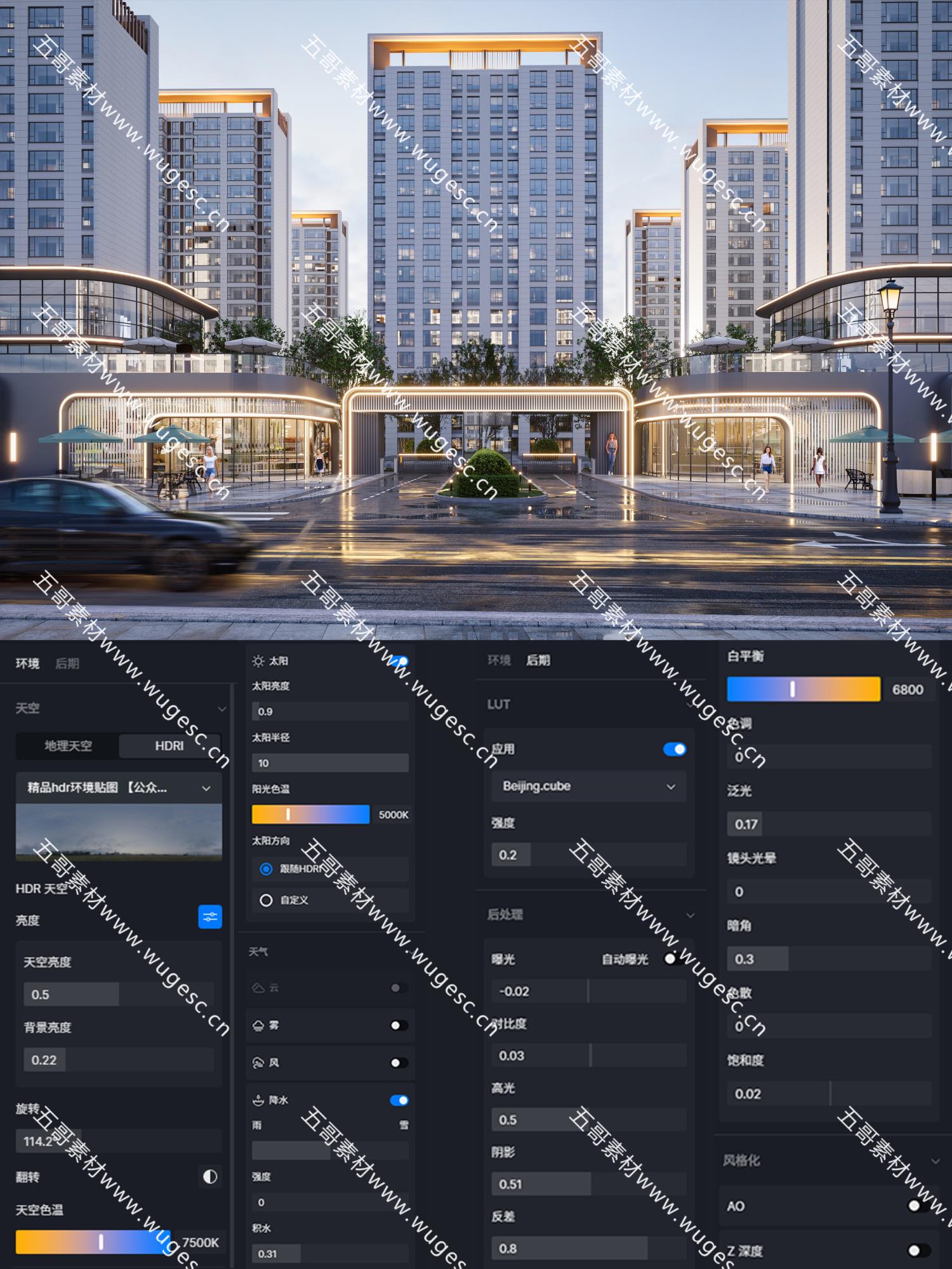Collapse the 天空 section chevron
The width and height of the screenshot is (952, 1269).
pyautogui.click(x=221, y=708)
